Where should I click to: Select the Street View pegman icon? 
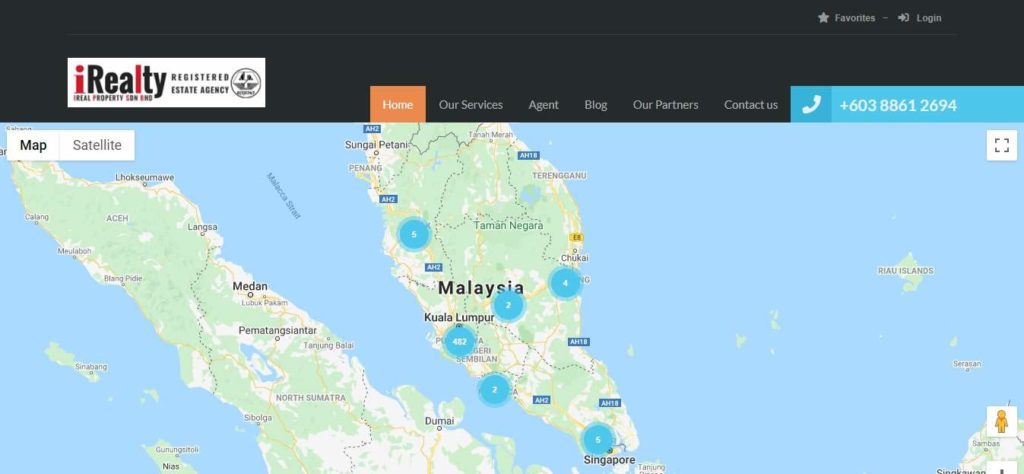[1002, 422]
